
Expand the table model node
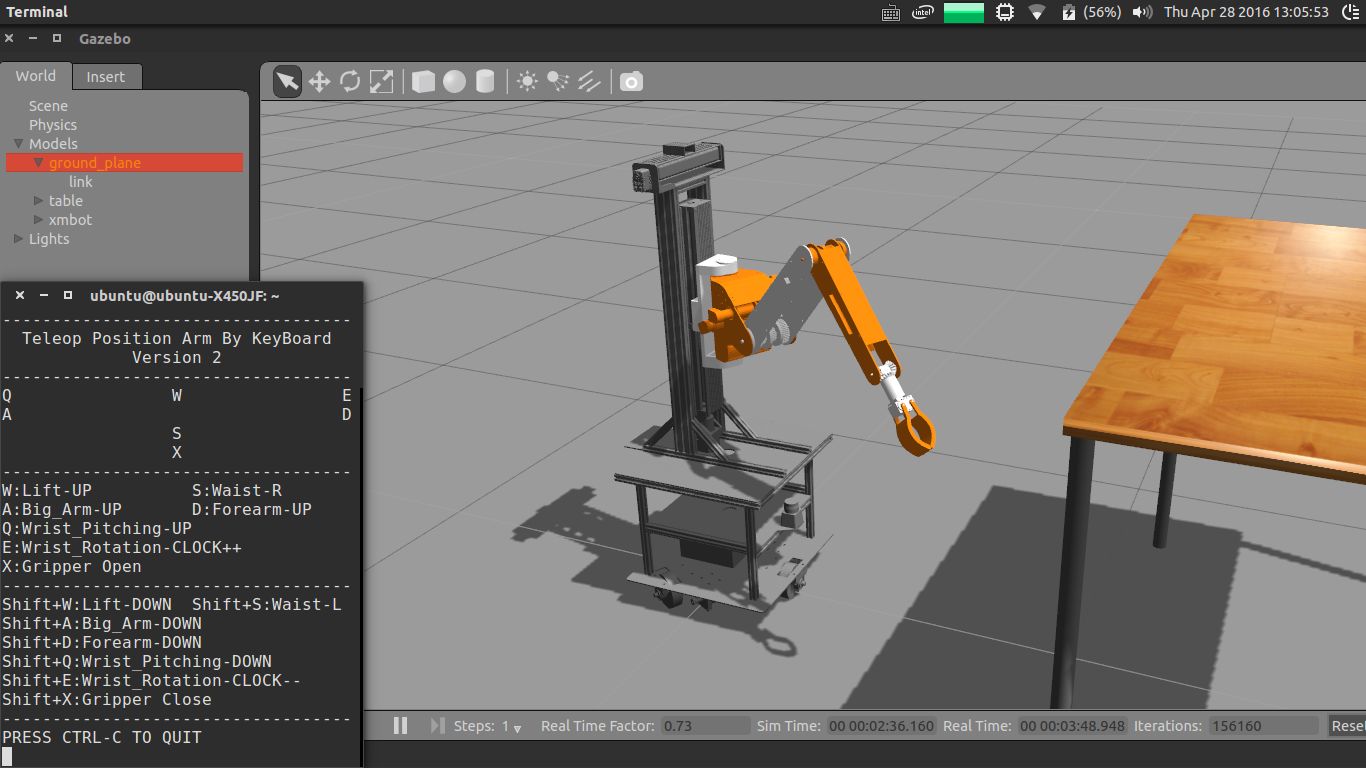[39, 201]
